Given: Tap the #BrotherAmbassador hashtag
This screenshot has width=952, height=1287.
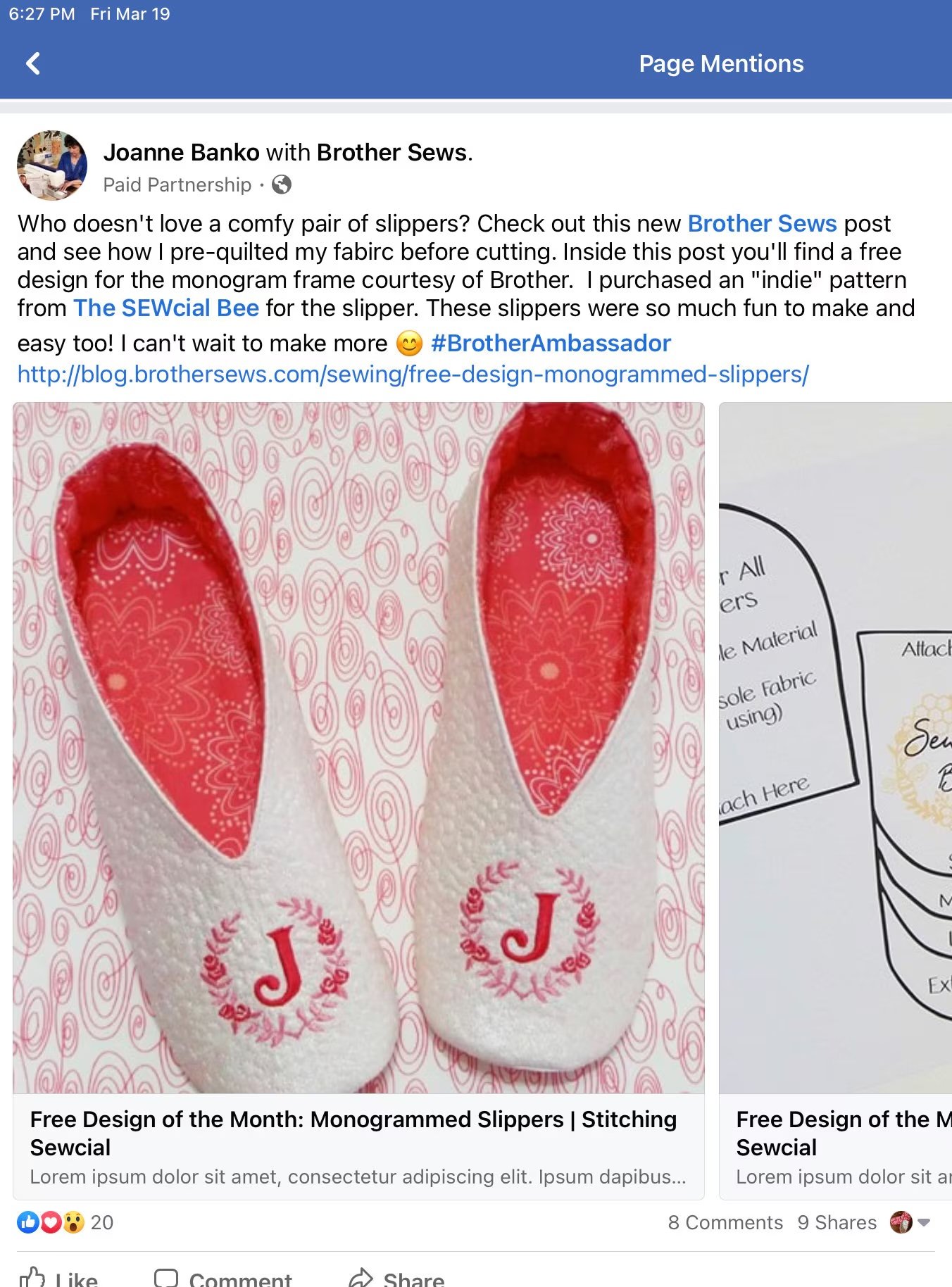Looking at the screenshot, I should coord(551,343).
